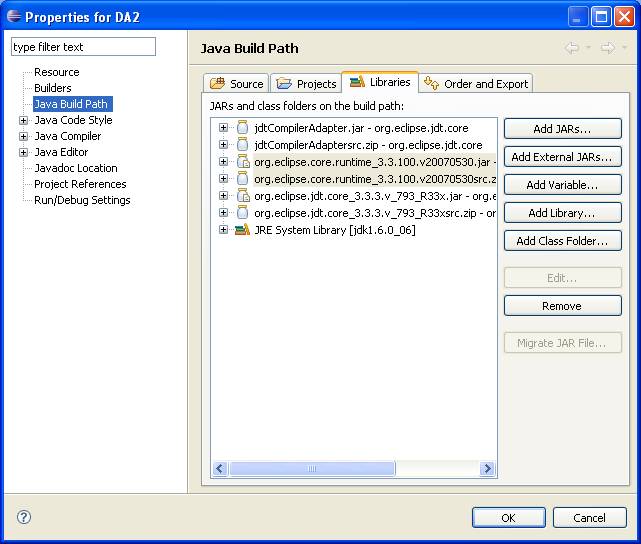Select Java Editor tree item
This screenshot has width=641, height=544.
pos(61,152)
